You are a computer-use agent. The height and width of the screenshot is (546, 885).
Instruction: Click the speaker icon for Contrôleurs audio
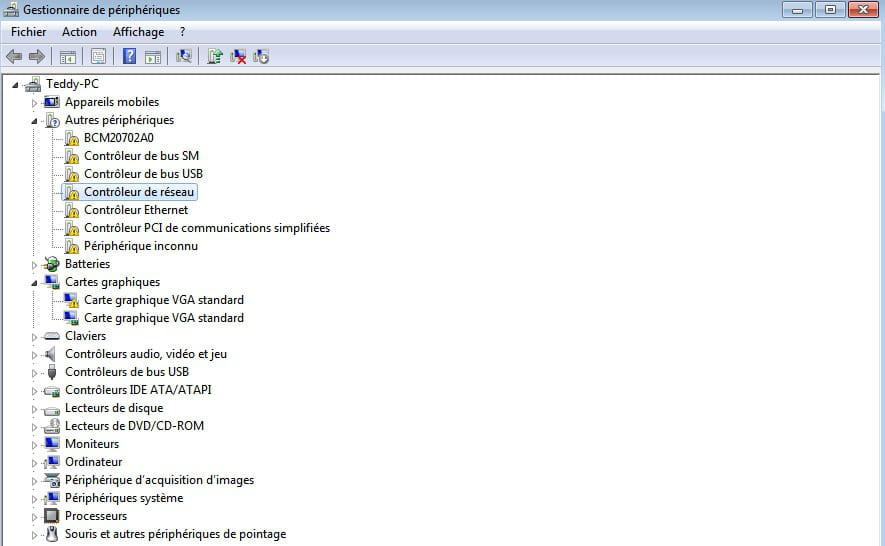point(51,354)
